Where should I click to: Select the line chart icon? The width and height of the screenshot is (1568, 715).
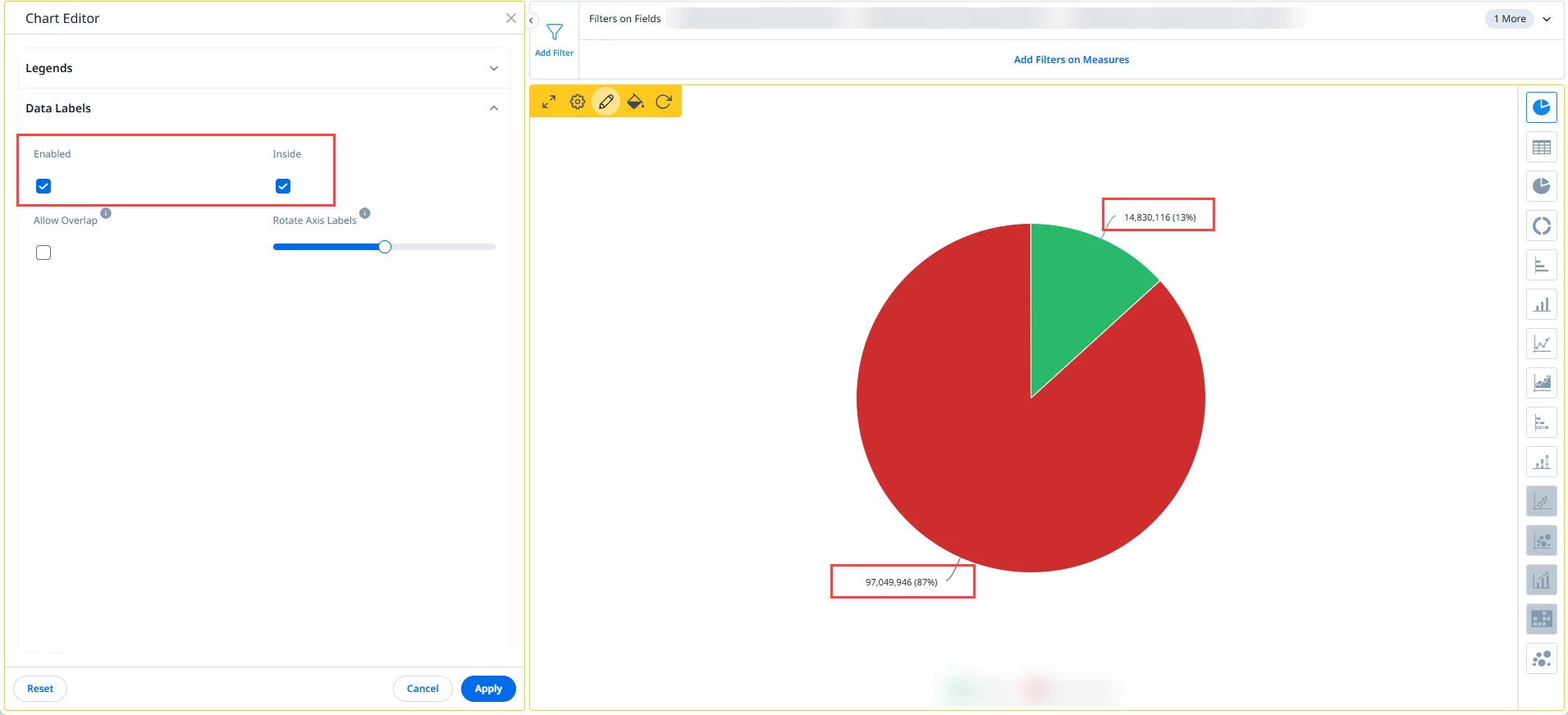[x=1542, y=344]
